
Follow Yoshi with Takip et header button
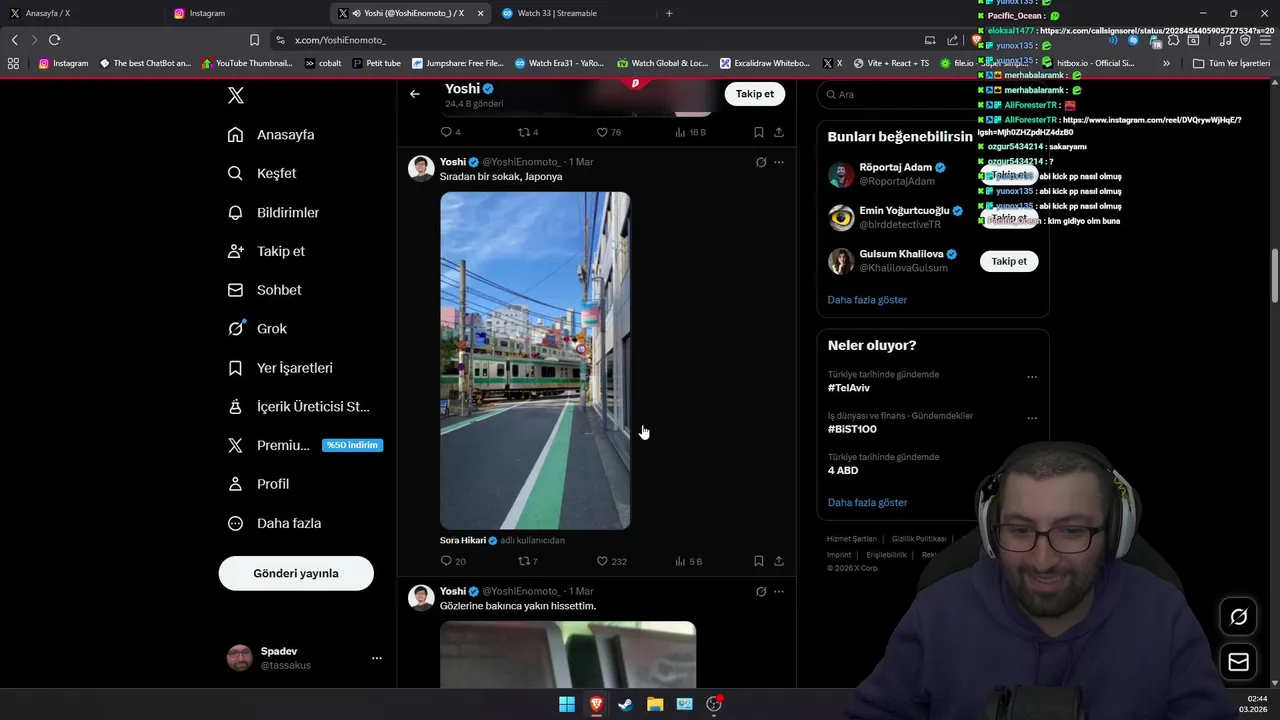754,94
